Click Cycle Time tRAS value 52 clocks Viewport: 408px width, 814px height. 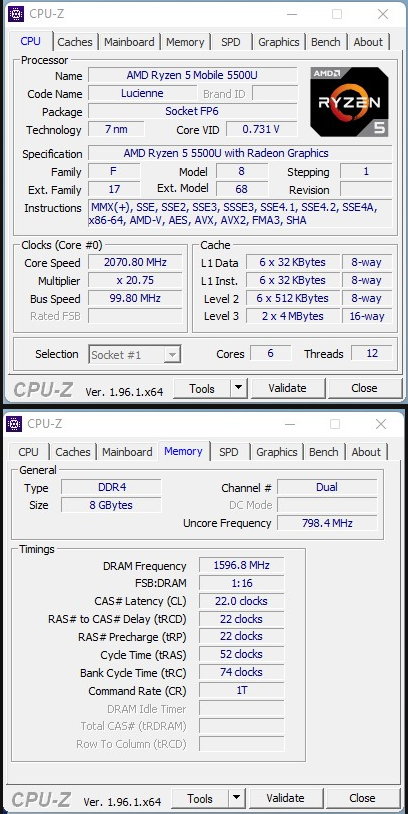pos(241,655)
